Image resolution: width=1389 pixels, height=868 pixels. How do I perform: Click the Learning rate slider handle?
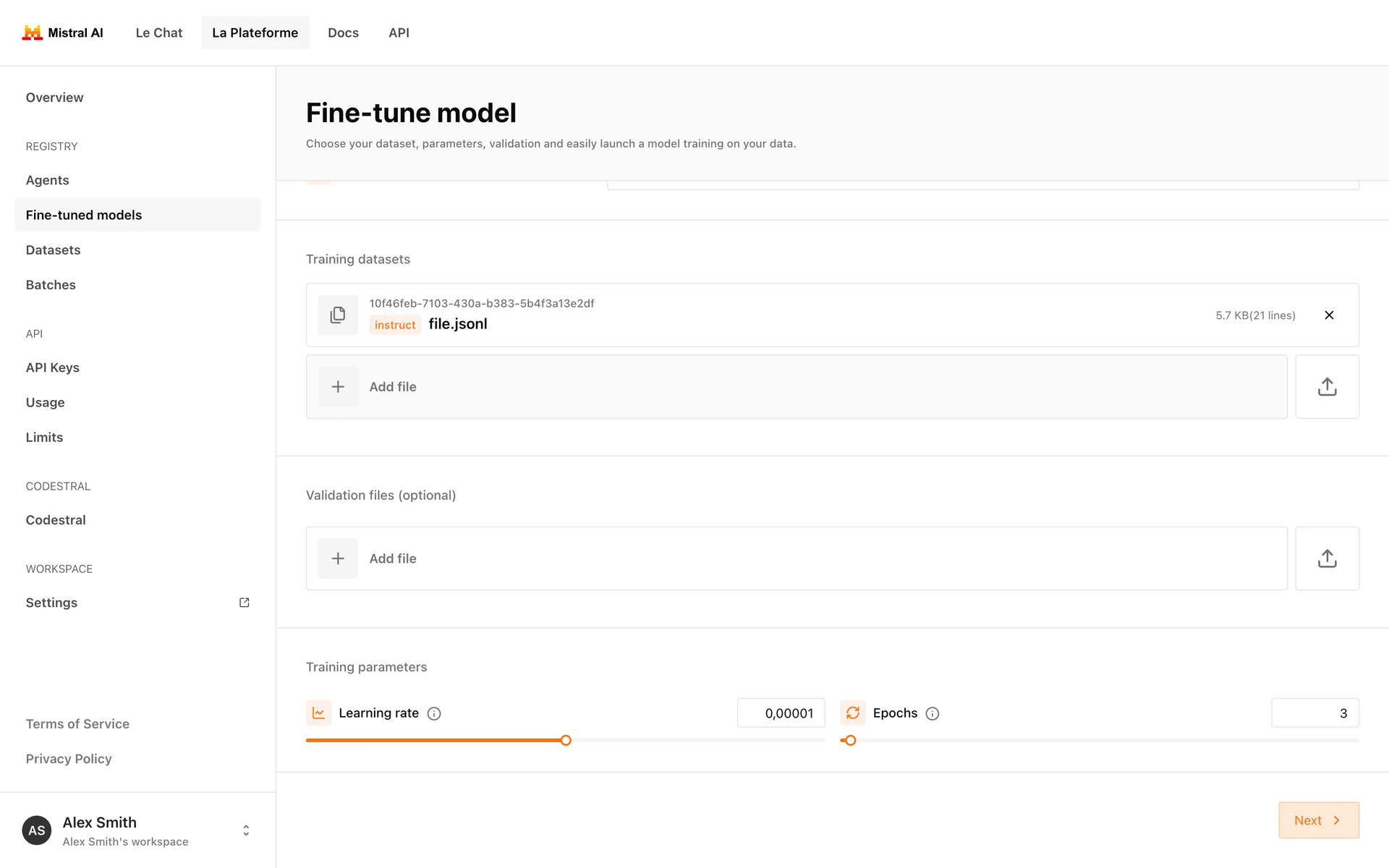pyautogui.click(x=566, y=740)
